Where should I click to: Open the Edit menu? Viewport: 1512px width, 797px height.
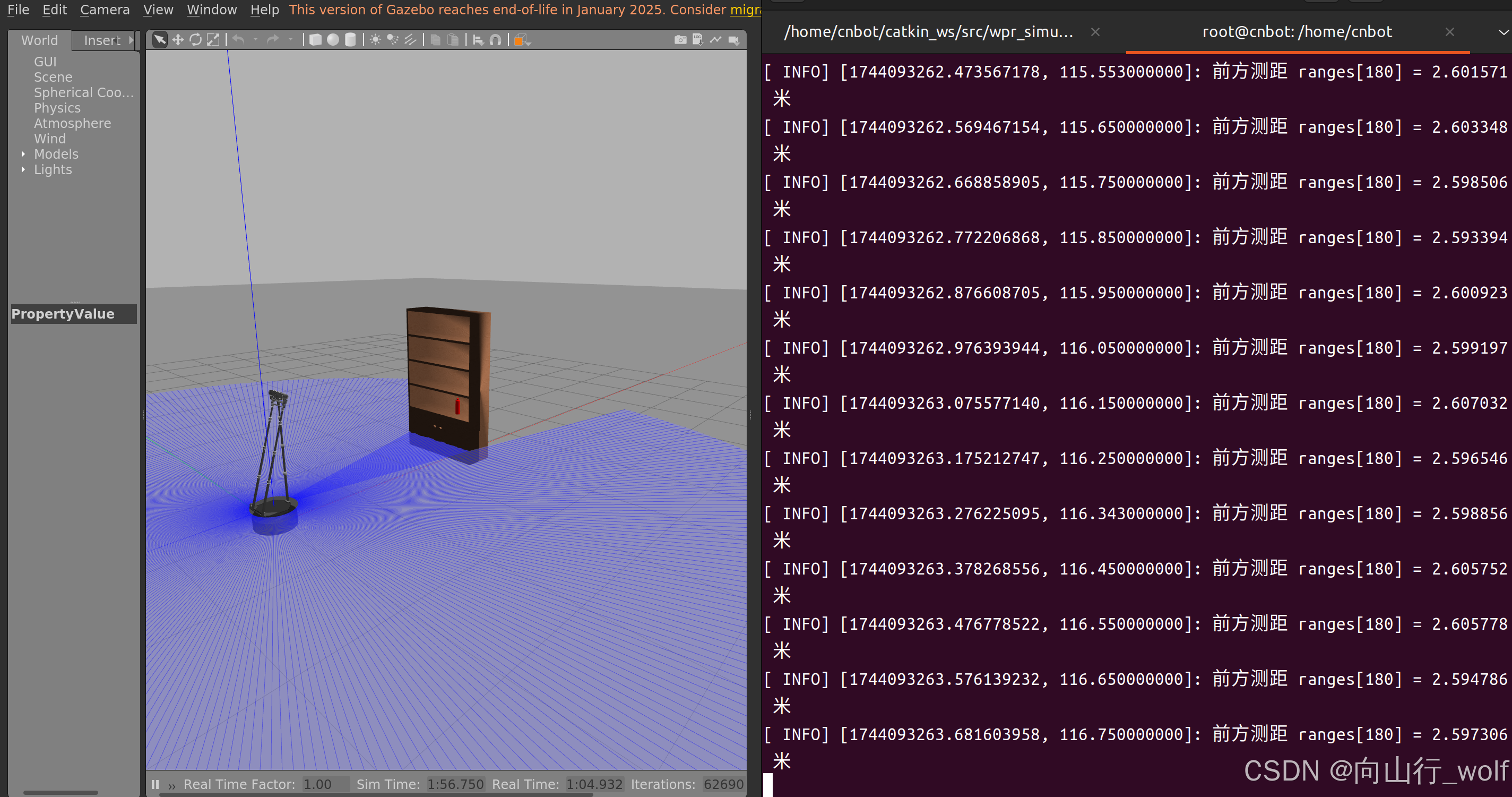pyautogui.click(x=55, y=10)
